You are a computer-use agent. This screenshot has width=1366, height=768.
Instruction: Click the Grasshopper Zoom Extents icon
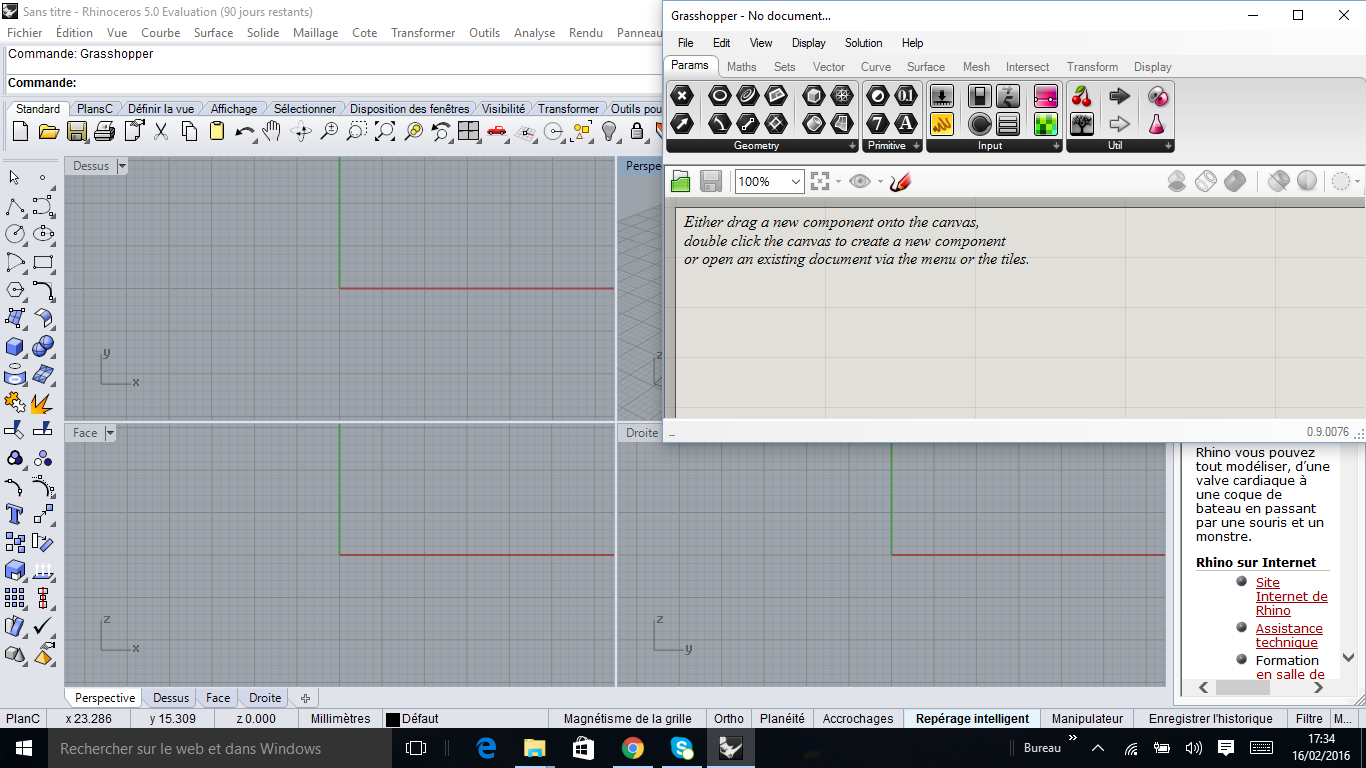(820, 181)
